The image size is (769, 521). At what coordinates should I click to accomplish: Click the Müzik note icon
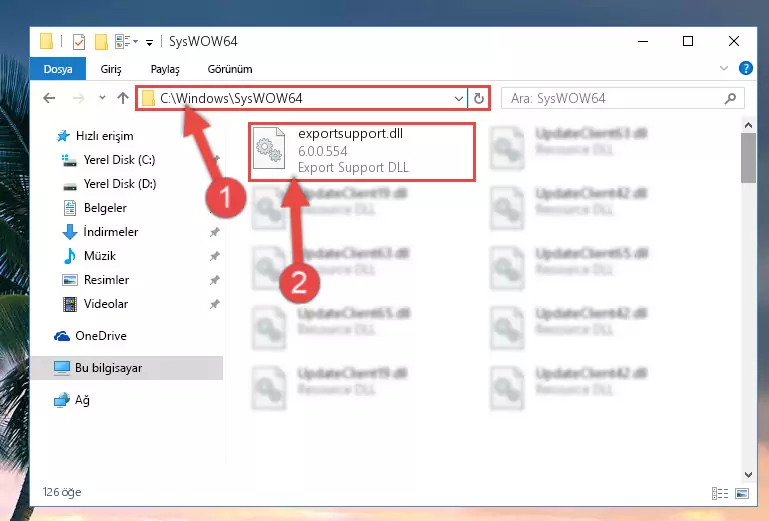[70, 256]
